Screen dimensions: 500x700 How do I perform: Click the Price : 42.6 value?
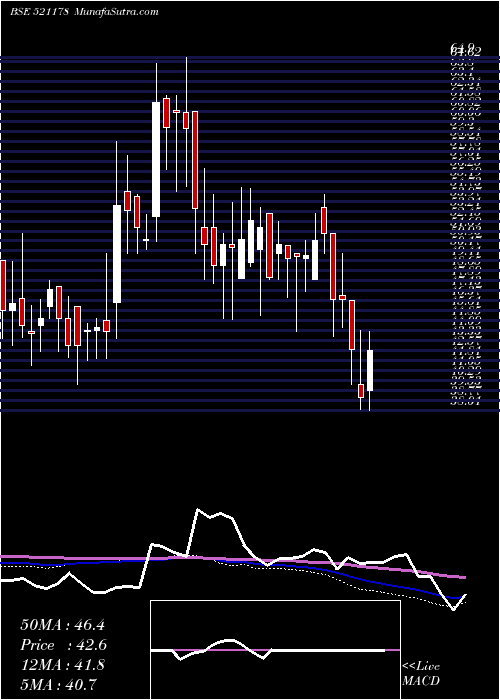click(x=63, y=645)
